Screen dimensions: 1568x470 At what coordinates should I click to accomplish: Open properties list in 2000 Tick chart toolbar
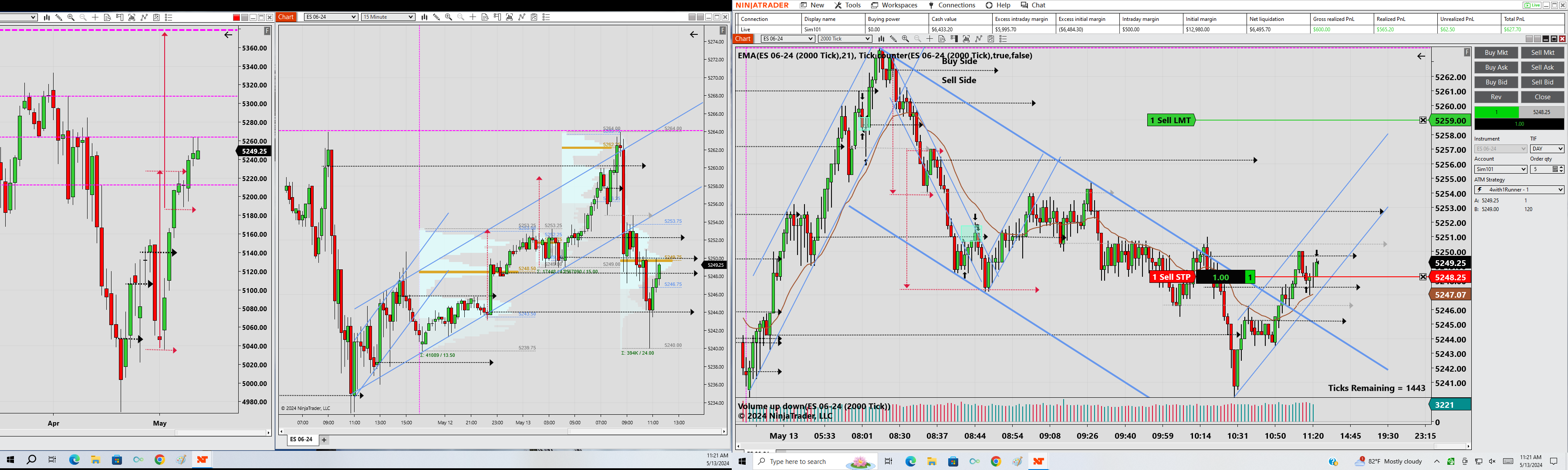[x=1003, y=39]
